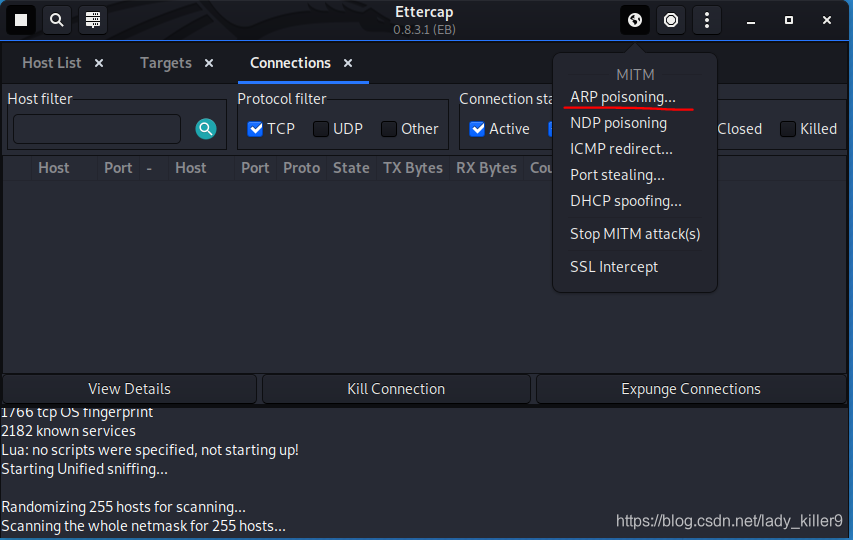Viewport: 853px width, 540px height.
Task: Open the three-dot Ettercap menu
Action: coord(707,20)
